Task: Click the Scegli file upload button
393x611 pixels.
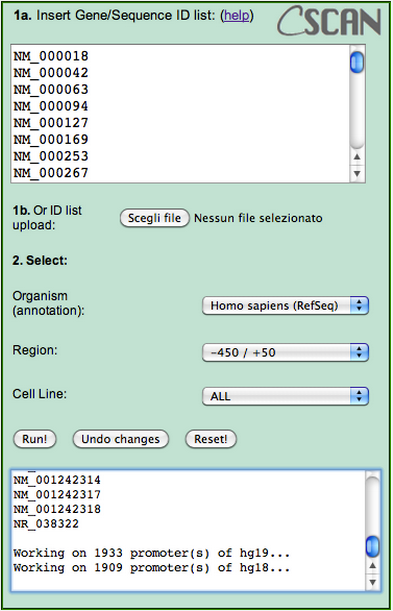Action: [155, 218]
